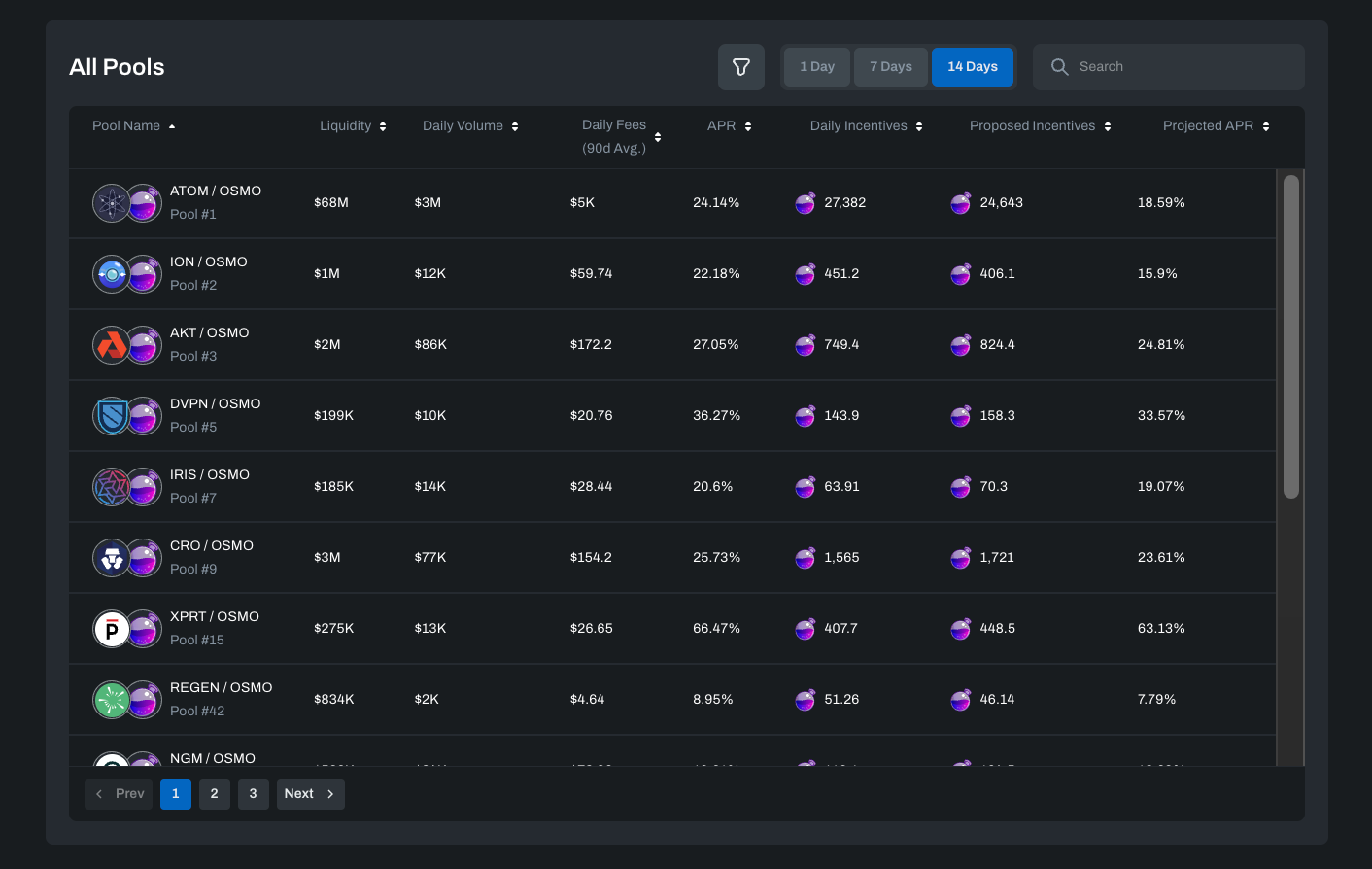Viewport: 1372px width, 869px height.
Task: Sort table by Proposed Incentives column
Action: pyautogui.click(x=1041, y=126)
